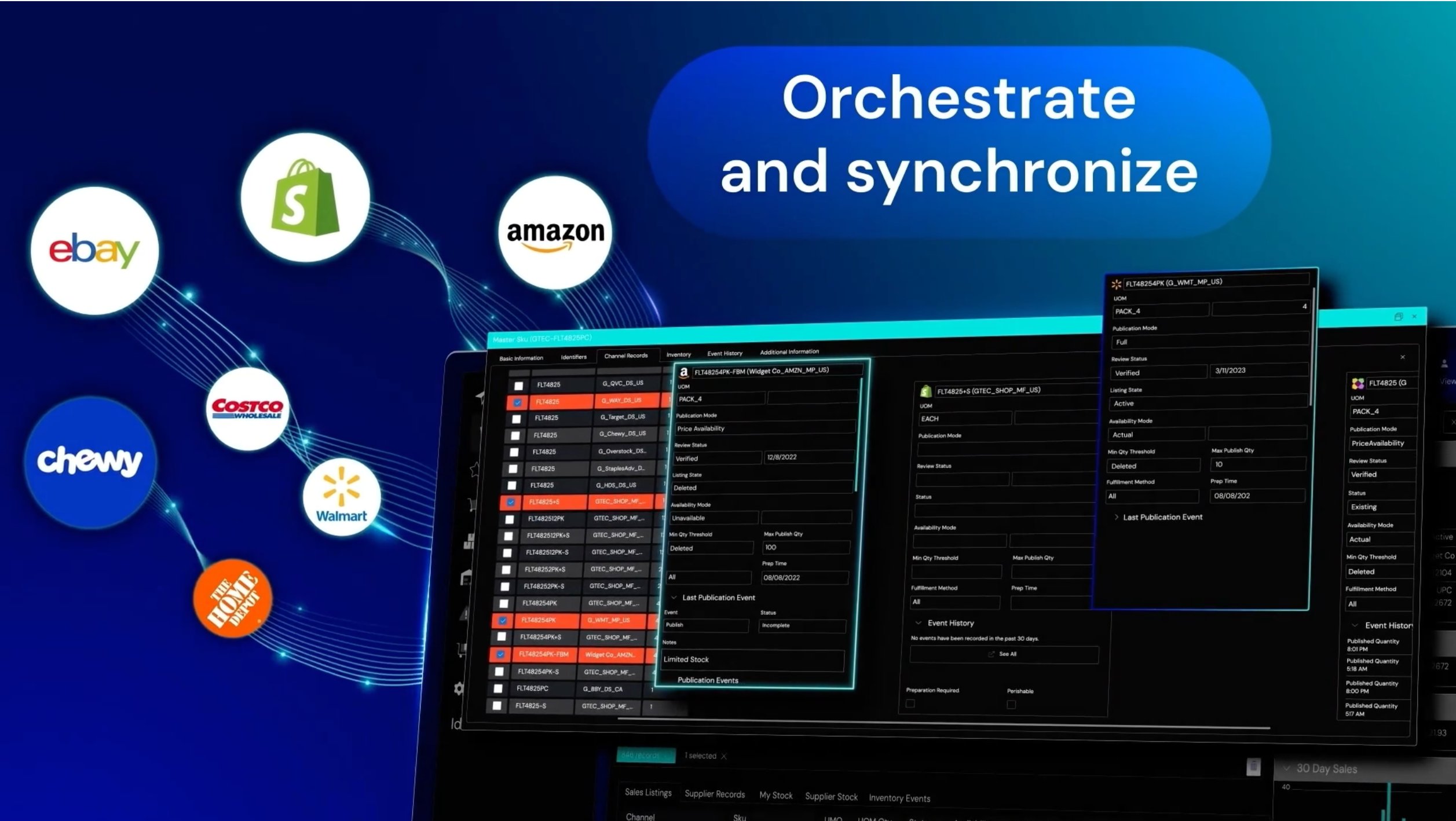The height and width of the screenshot is (821, 1456).
Task: Collapse the Event History section chevron
Action: (918, 623)
